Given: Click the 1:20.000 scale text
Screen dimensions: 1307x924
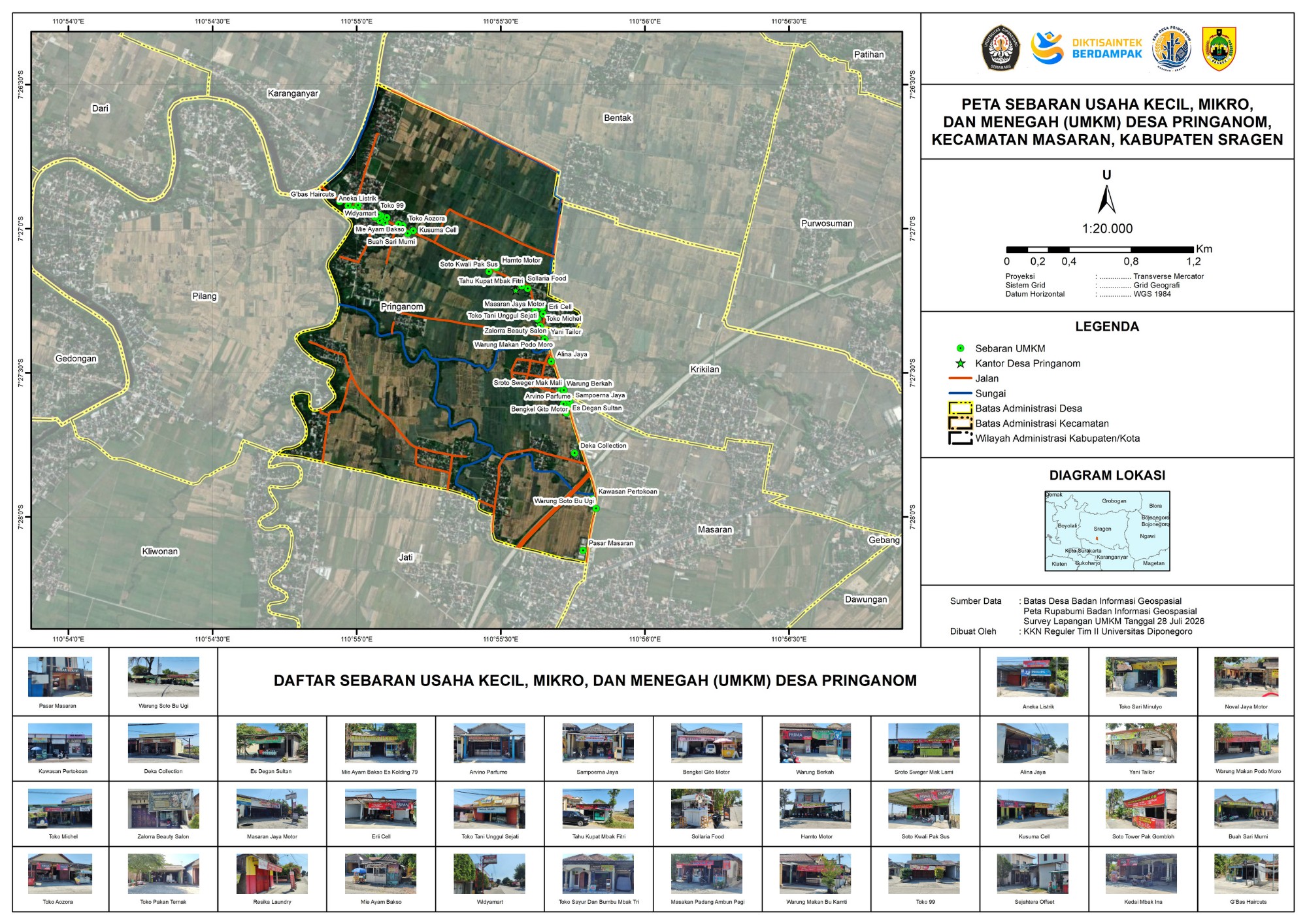Looking at the screenshot, I should coord(1107,229).
